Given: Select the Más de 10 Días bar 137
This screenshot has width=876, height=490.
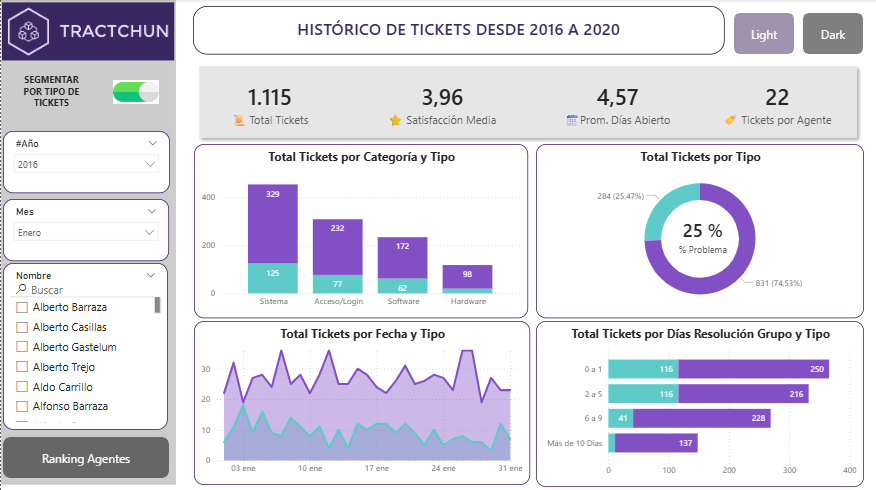Looking at the screenshot, I should 656,443.
